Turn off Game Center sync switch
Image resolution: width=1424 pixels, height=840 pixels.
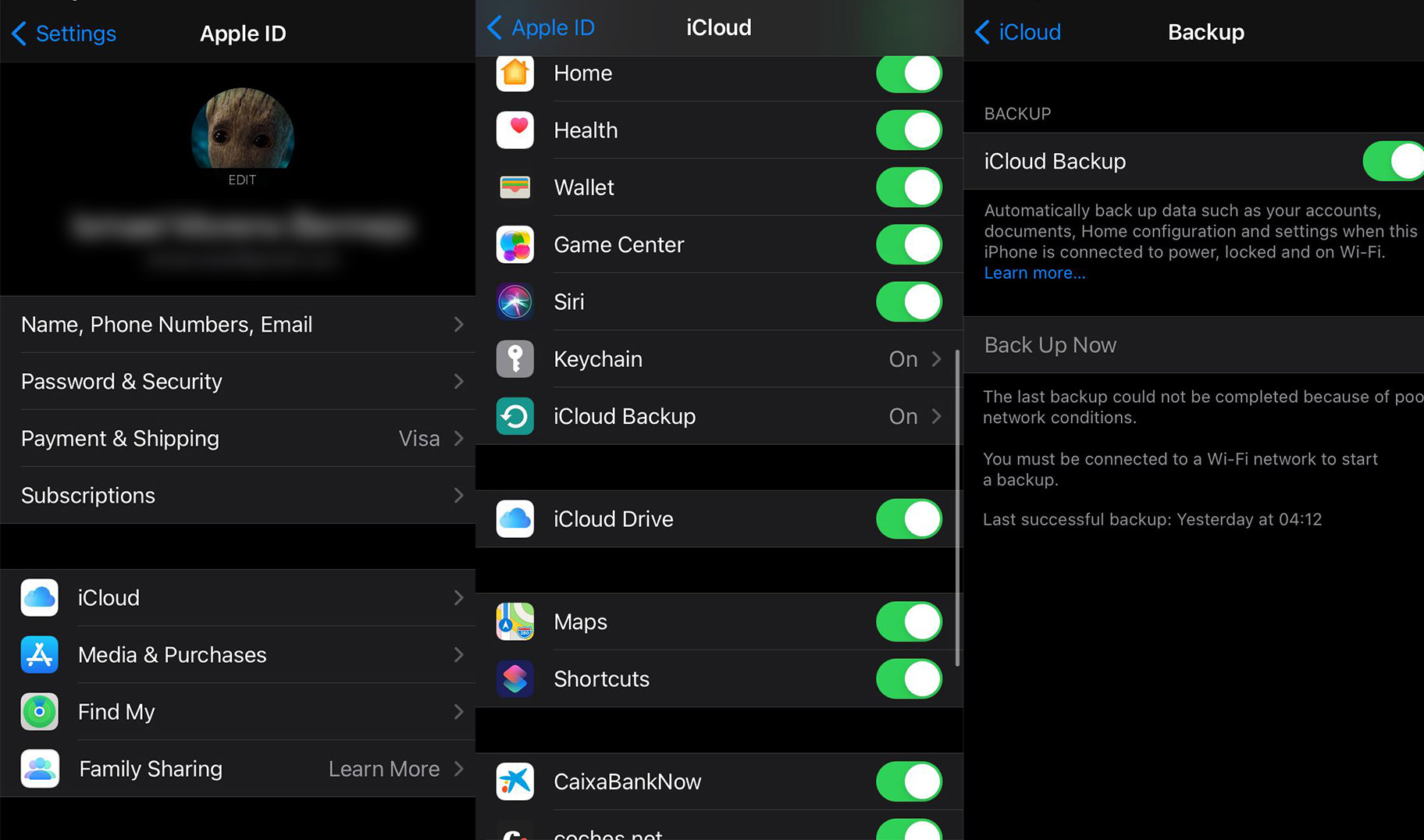[909, 244]
